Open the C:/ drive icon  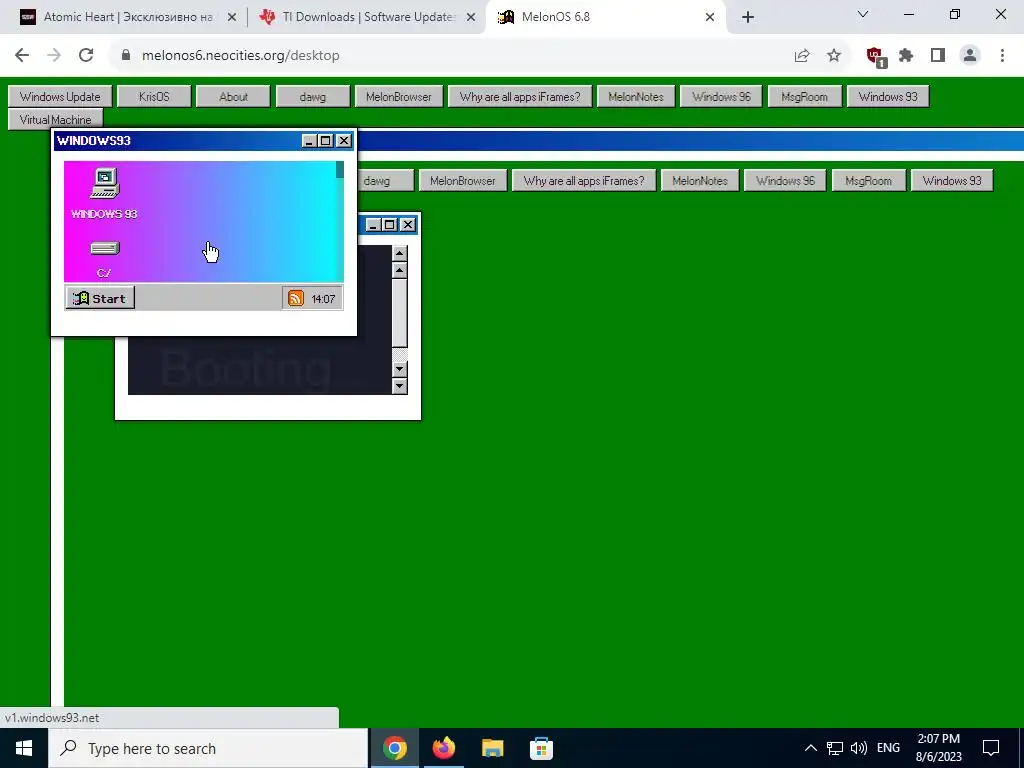click(104, 259)
